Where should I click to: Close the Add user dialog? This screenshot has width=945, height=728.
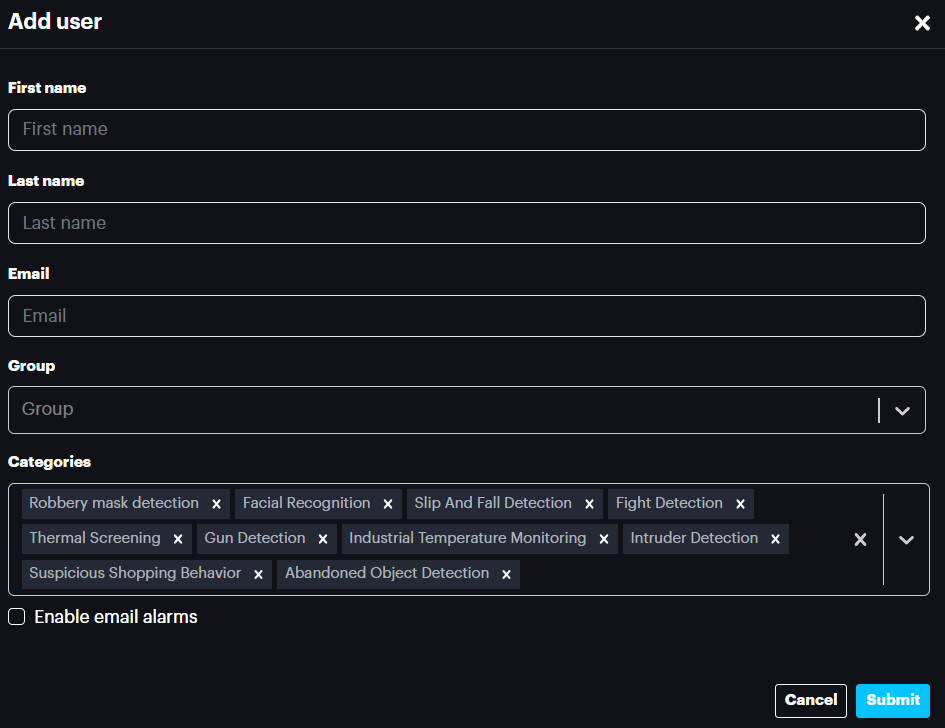(922, 23)
